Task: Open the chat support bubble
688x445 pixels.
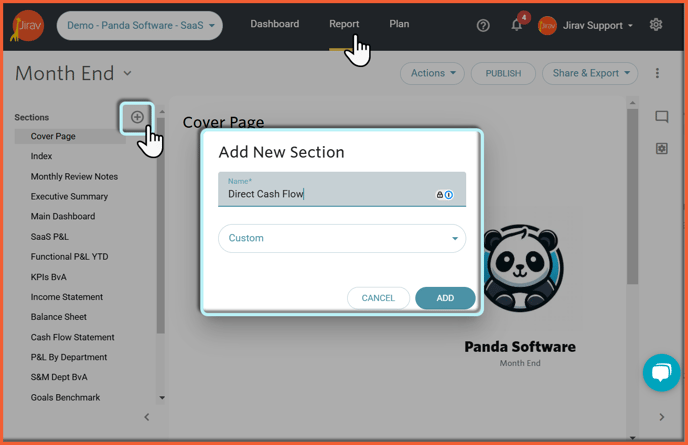Action: [661, 373]
